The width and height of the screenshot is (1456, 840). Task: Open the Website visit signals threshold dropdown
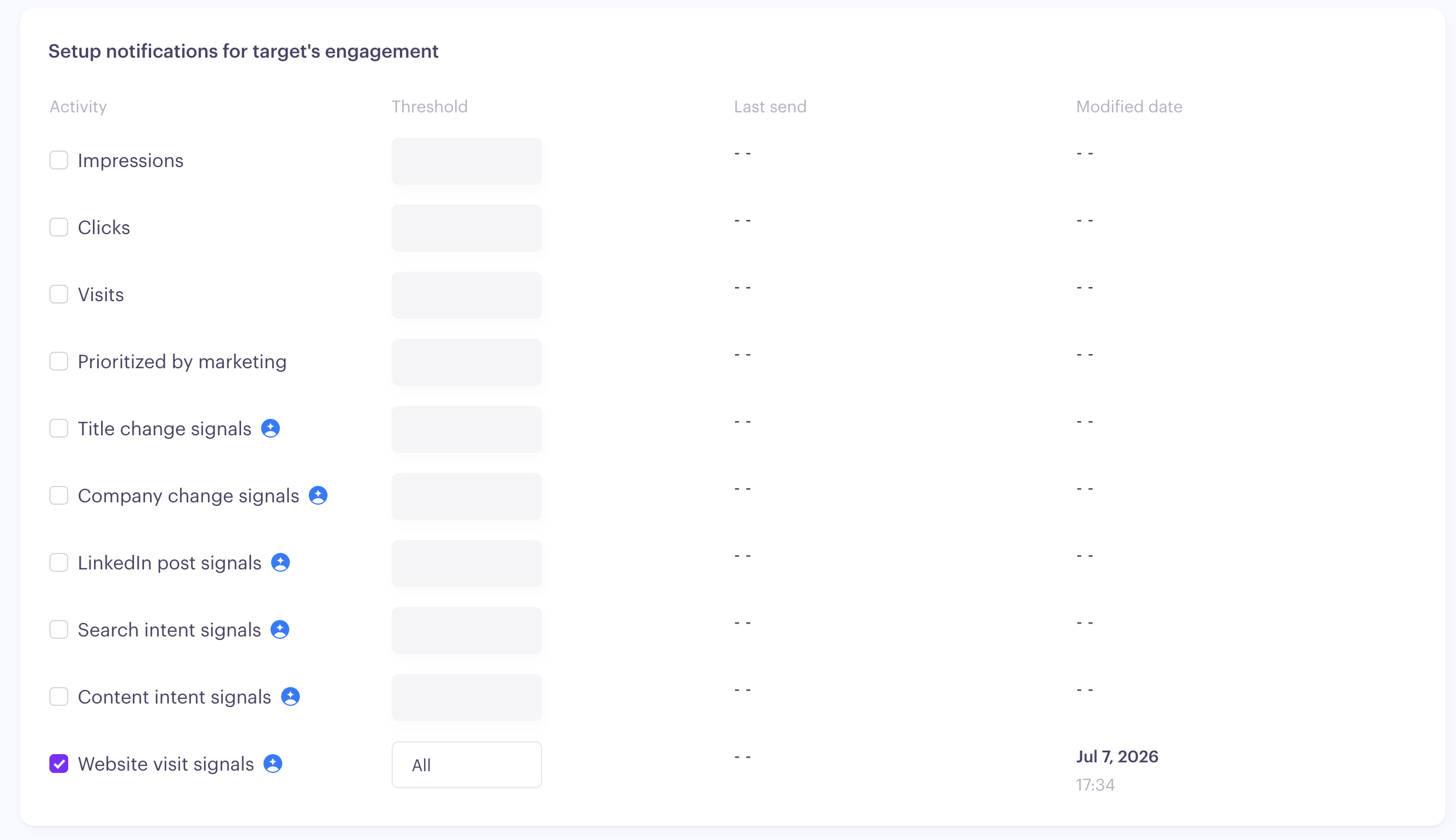click(x=467, y=765)
